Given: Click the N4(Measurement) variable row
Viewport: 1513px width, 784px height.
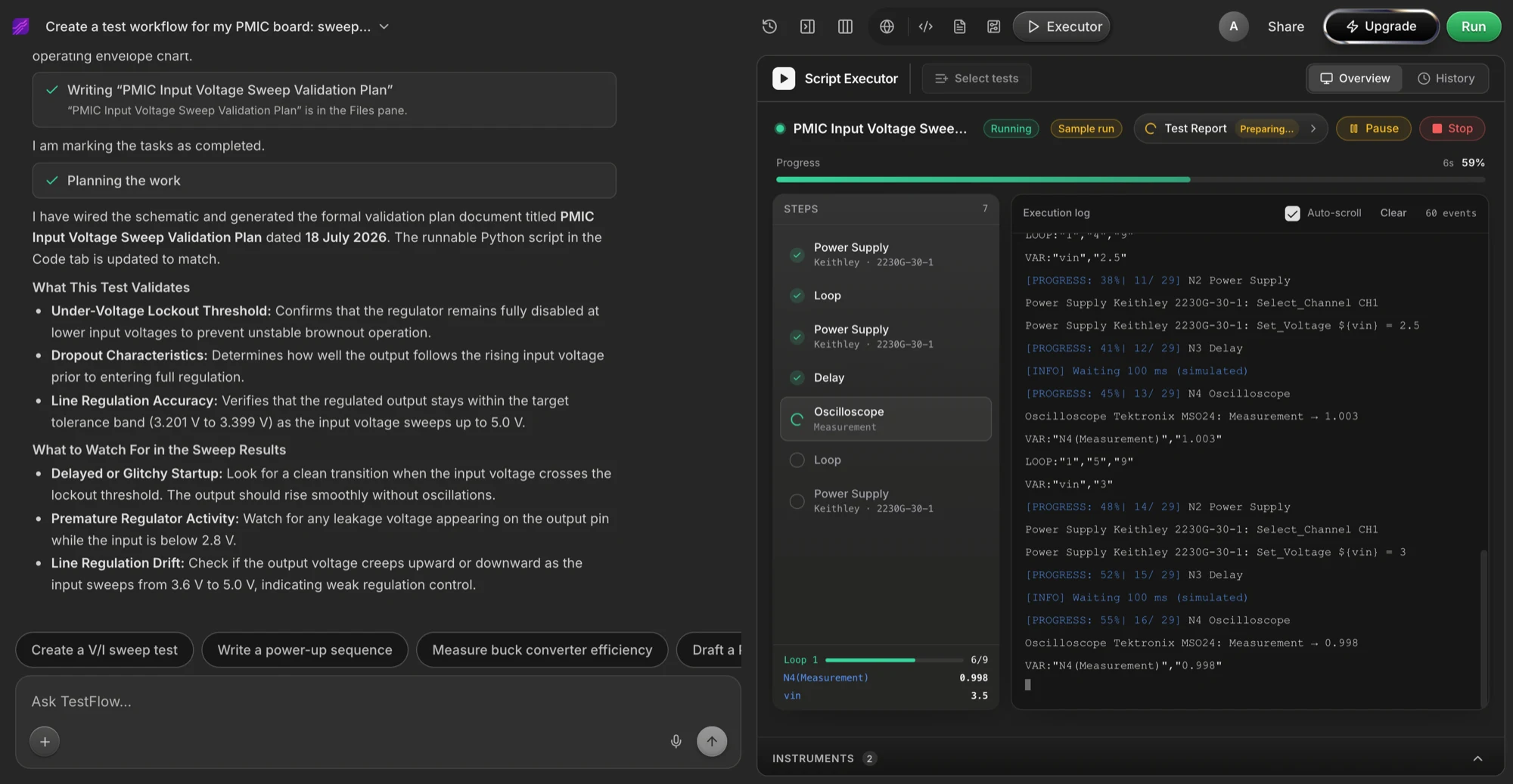Looking at the screenshot, I should point(885,678).
